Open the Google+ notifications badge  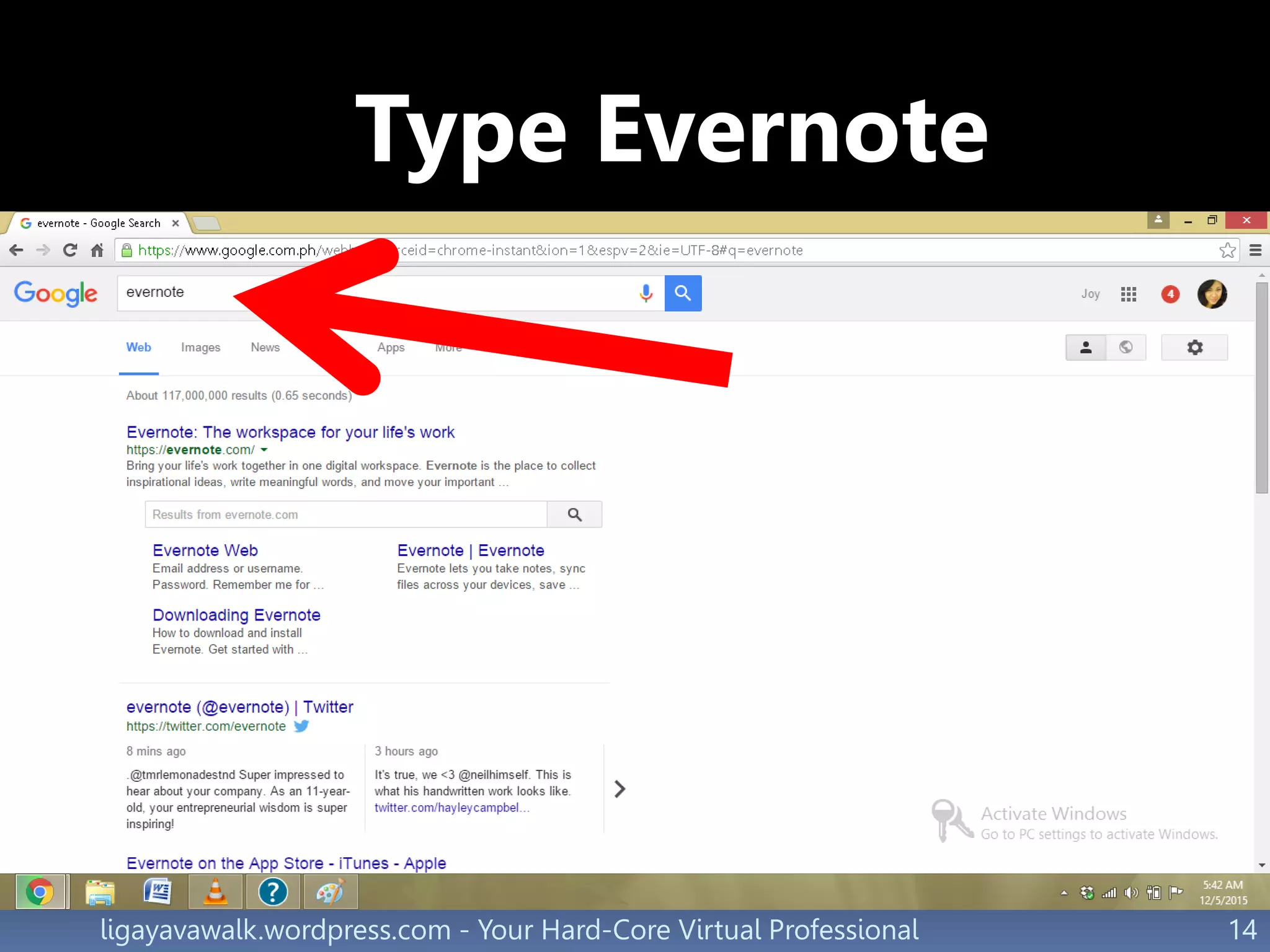1170,294
